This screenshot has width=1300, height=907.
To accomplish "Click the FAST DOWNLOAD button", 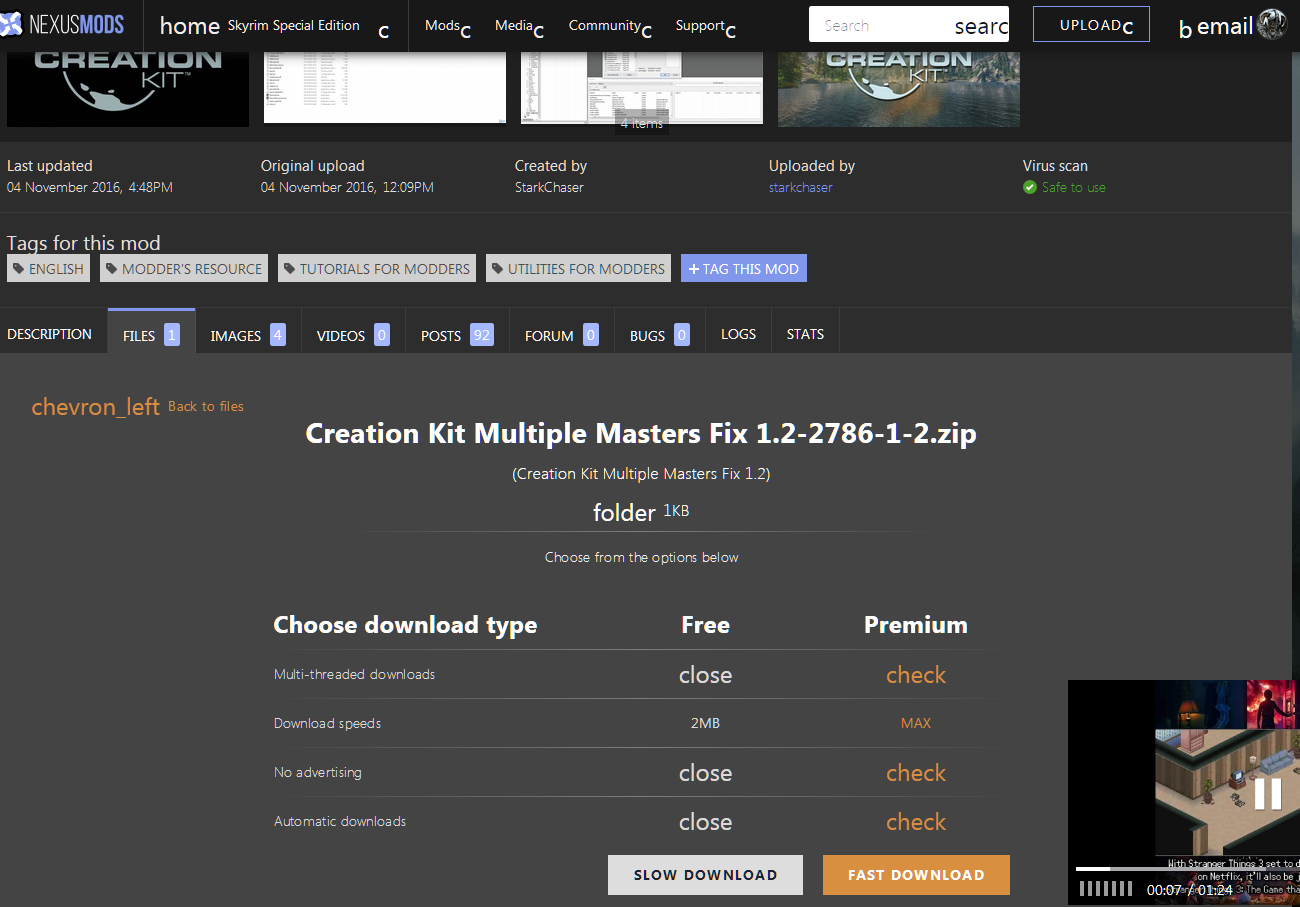I will pyautogui.click(x=916, y=875).
